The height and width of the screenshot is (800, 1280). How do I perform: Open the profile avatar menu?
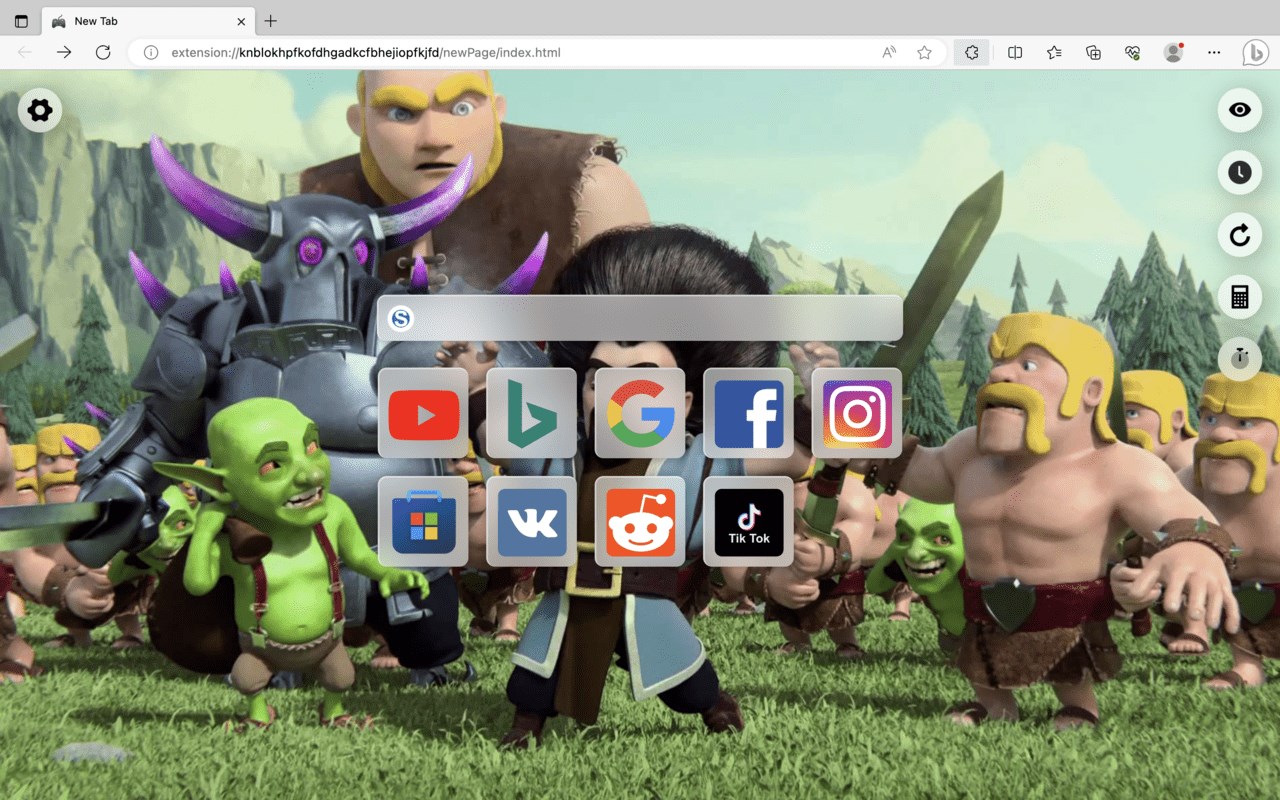[x=1173, y=52]
